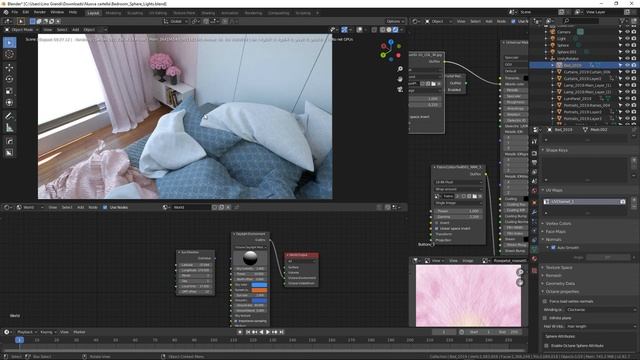Switch to the Modeling workspace tab
This screenshot has height=360, width=640.
tap(113, 13)
